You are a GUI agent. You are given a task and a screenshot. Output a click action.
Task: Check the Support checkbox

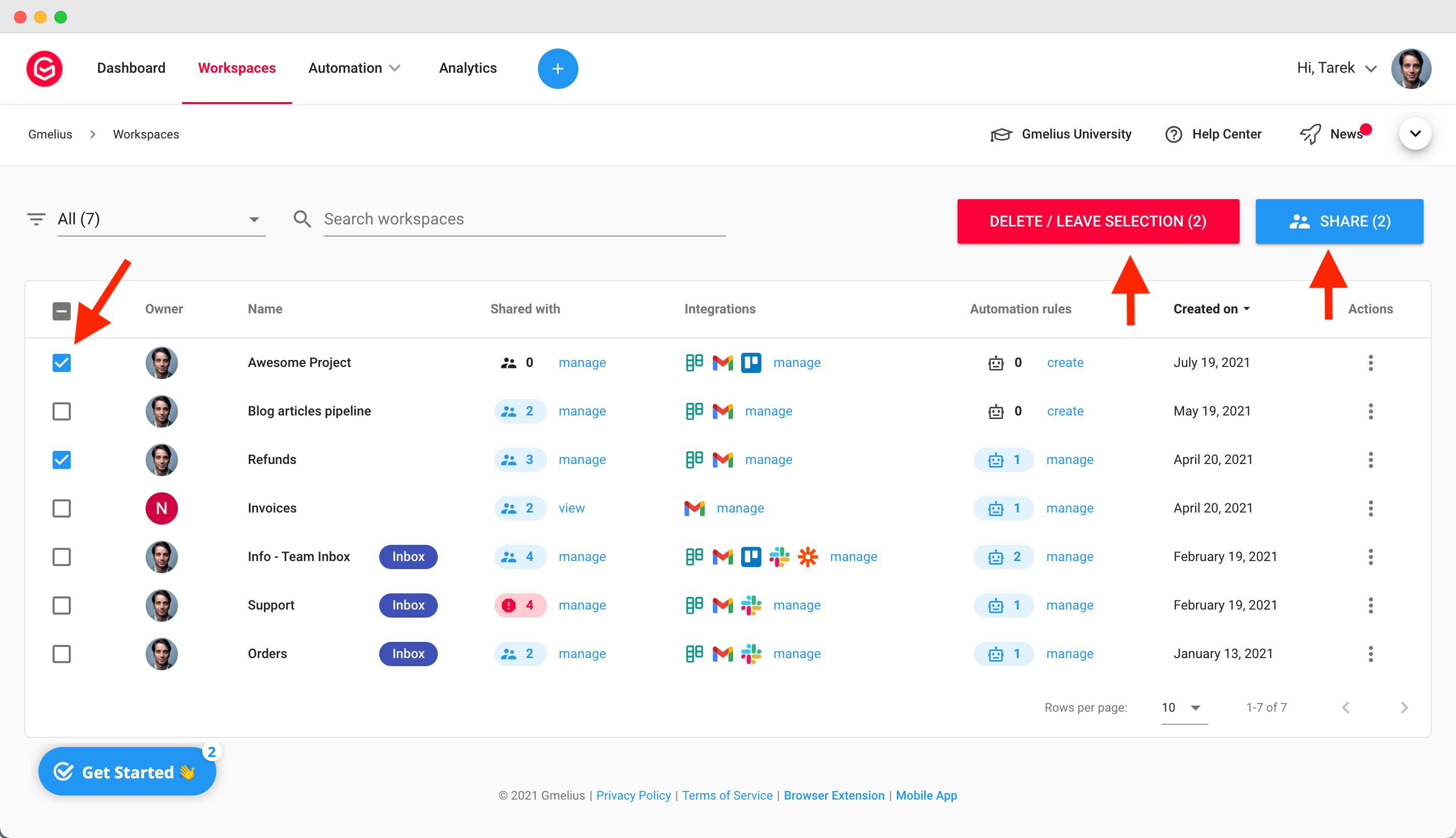tap(62, 605)
